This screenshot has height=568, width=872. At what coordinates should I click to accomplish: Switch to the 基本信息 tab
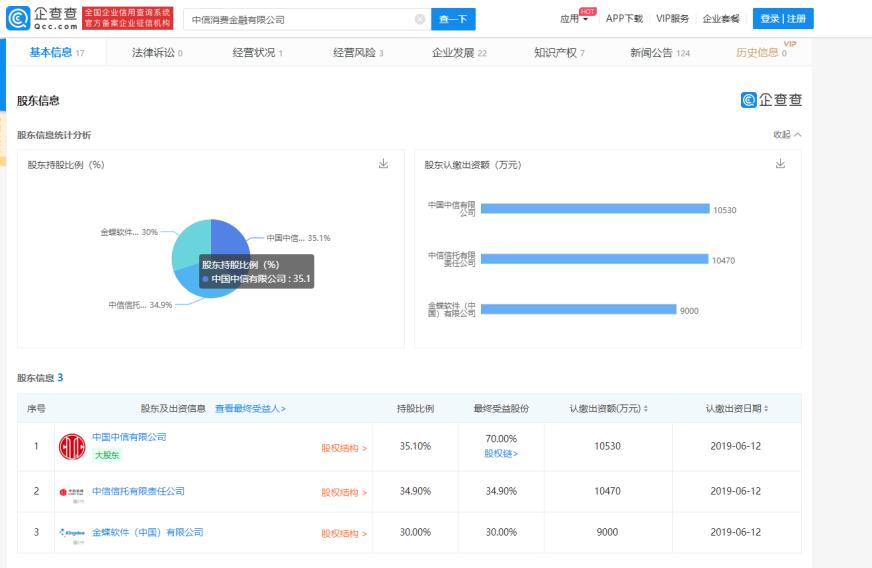click(56, 52)
